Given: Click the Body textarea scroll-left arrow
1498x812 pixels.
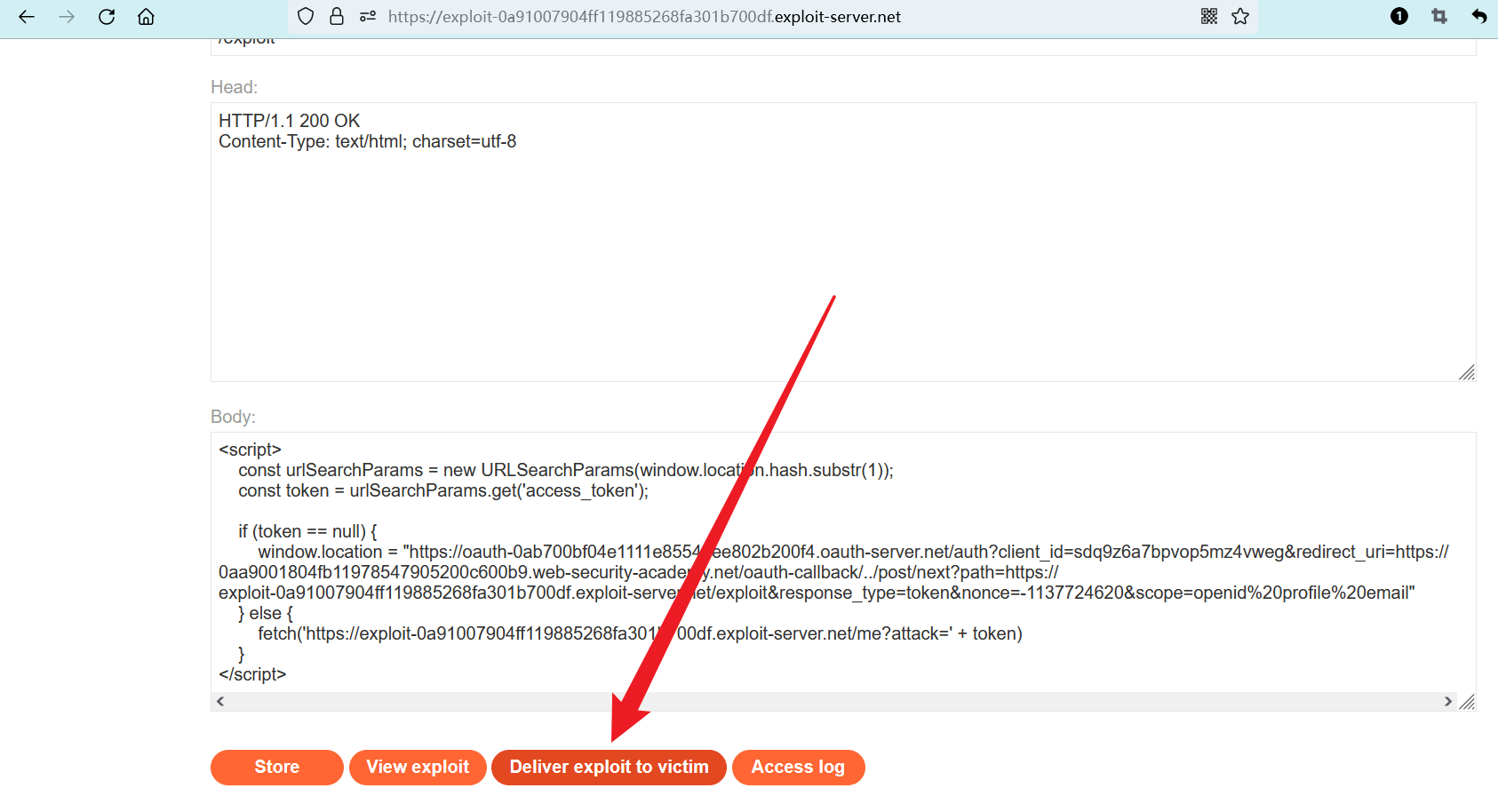Looking at the screenshot, I should pos(220,702).
